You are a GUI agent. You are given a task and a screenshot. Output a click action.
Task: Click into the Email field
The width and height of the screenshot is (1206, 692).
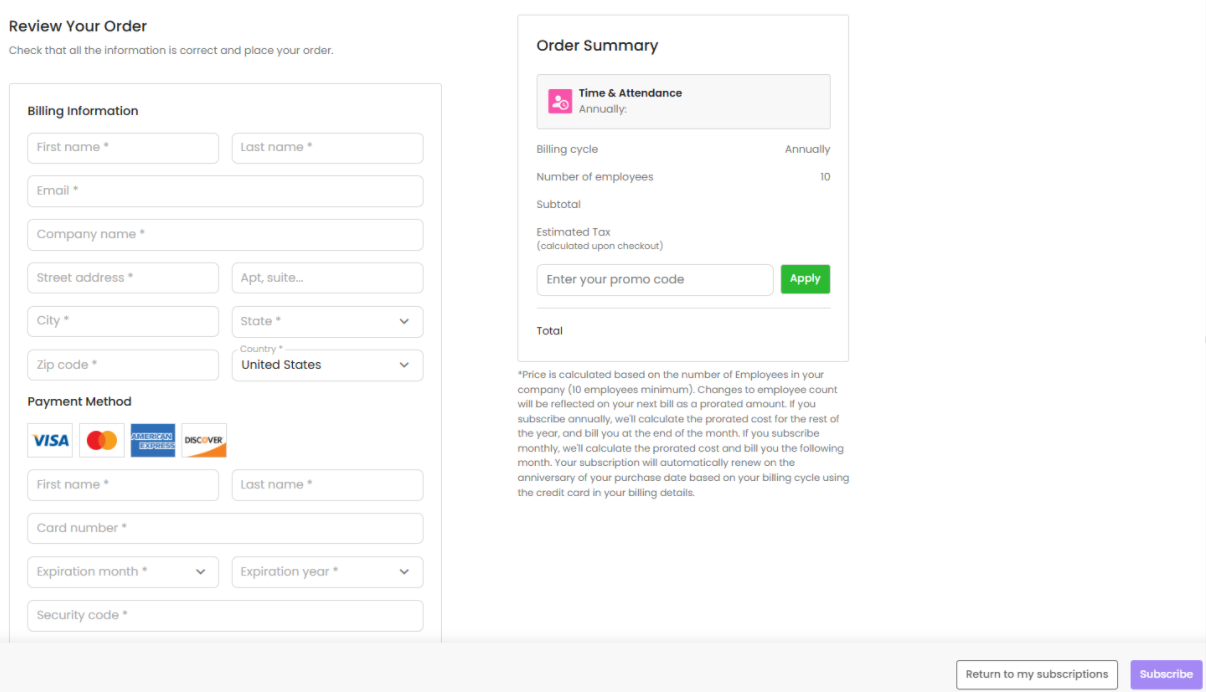pyautogui.click(x=225, y=191)
